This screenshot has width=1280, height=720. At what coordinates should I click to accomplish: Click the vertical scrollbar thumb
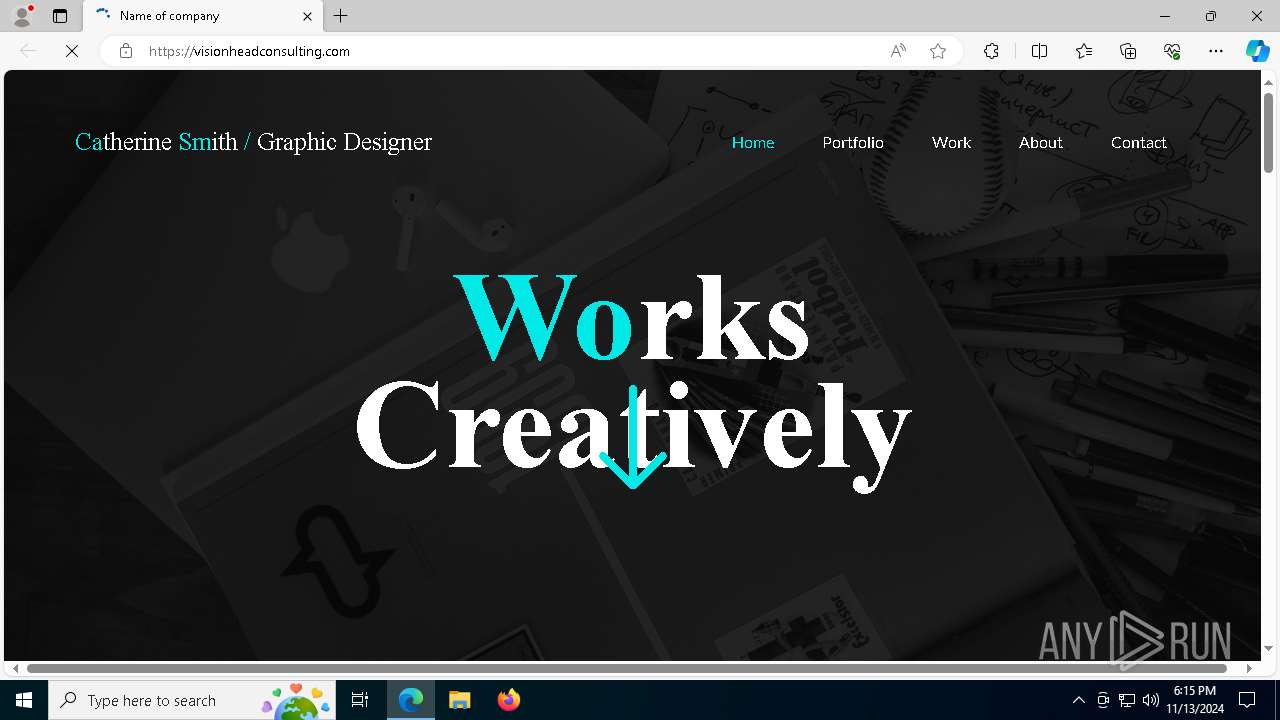(x=1269, y=133)
